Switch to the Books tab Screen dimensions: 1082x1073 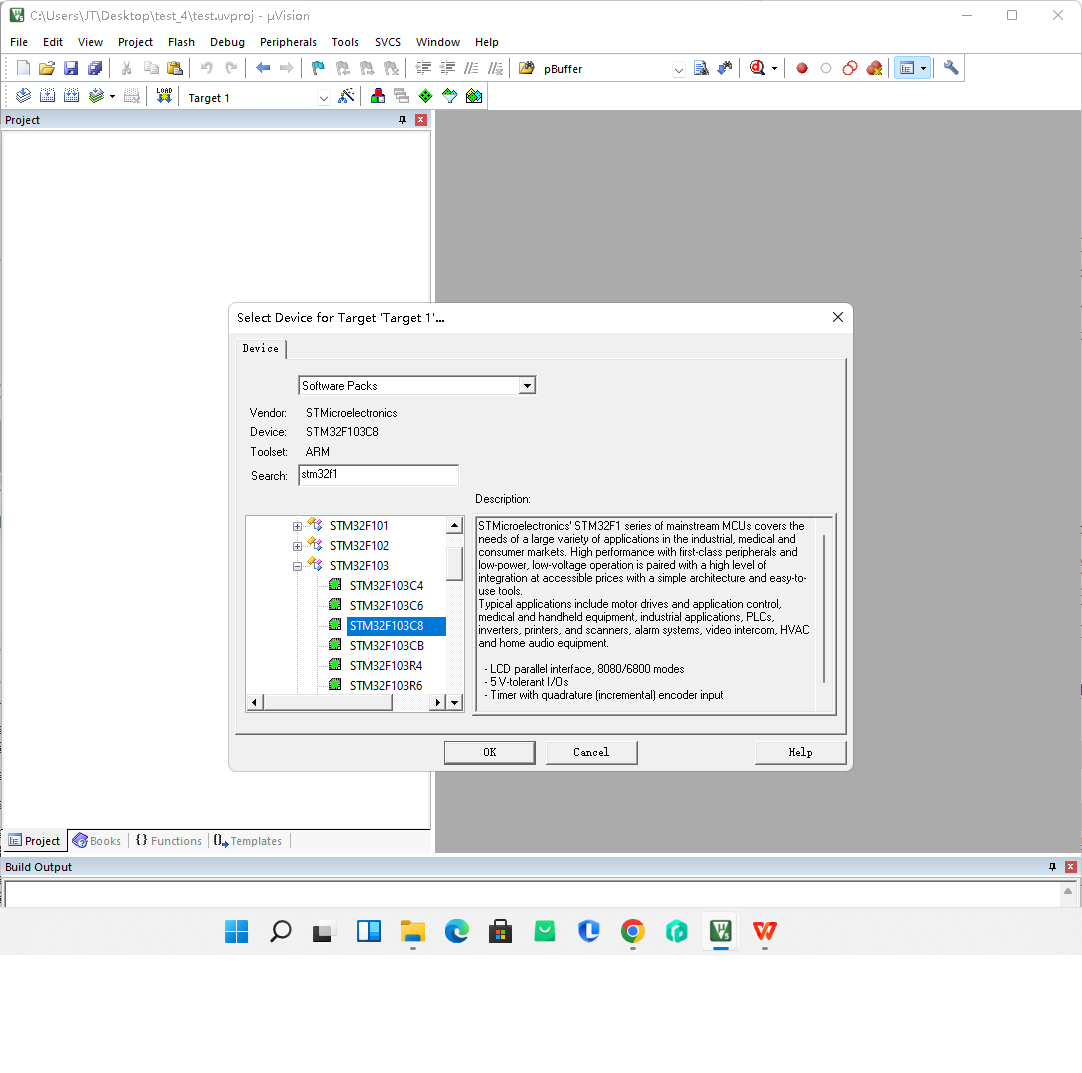tap(97, 840)
